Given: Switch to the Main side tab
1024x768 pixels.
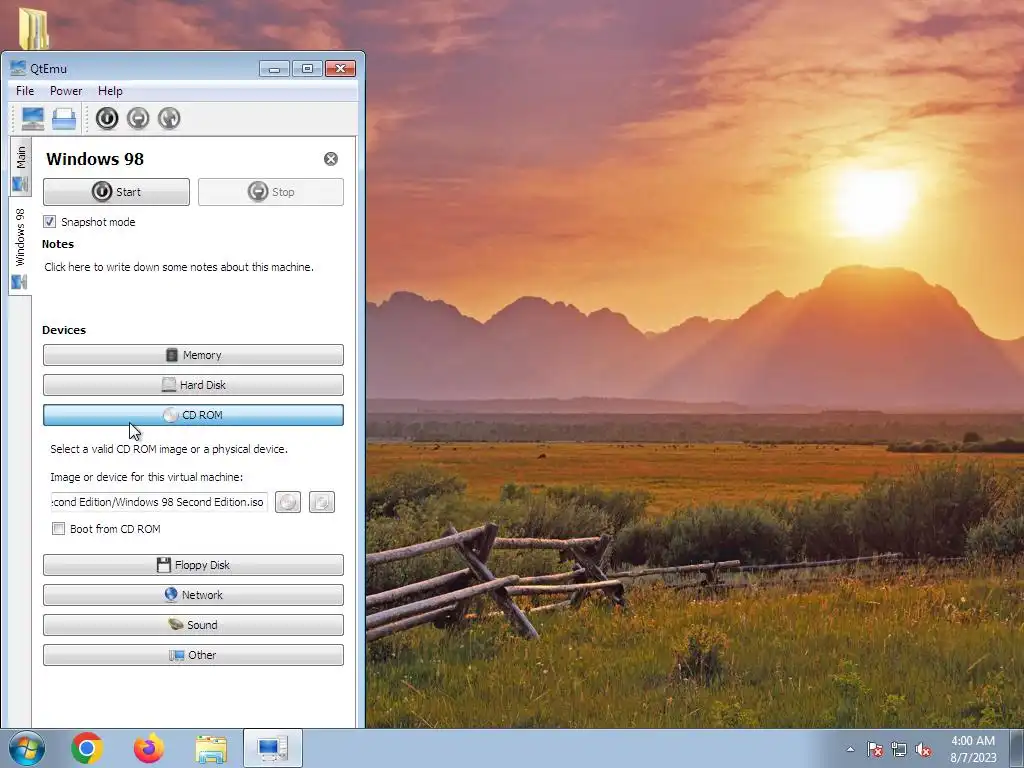Looking at the screenshot, I should (20, 167).
